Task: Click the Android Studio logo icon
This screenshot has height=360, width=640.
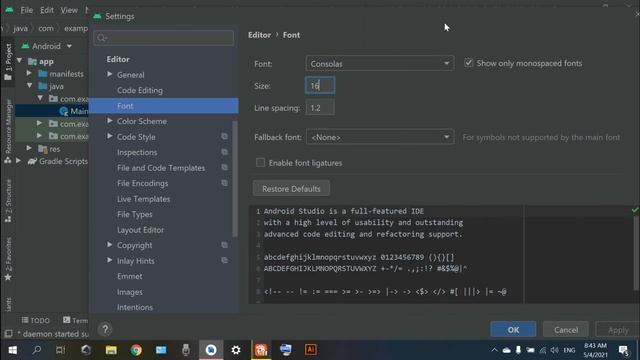Action: tap(9, 10)
